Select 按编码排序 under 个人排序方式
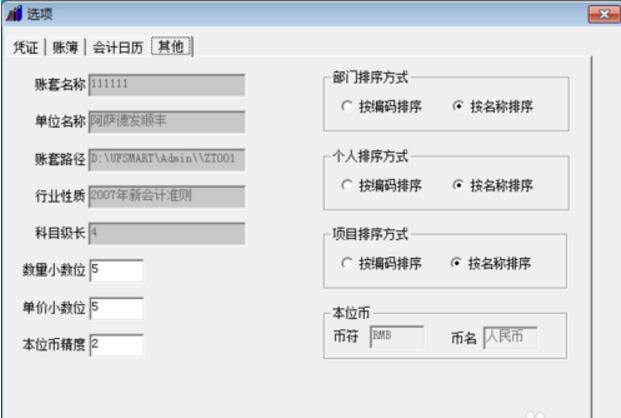 [346, 185]
